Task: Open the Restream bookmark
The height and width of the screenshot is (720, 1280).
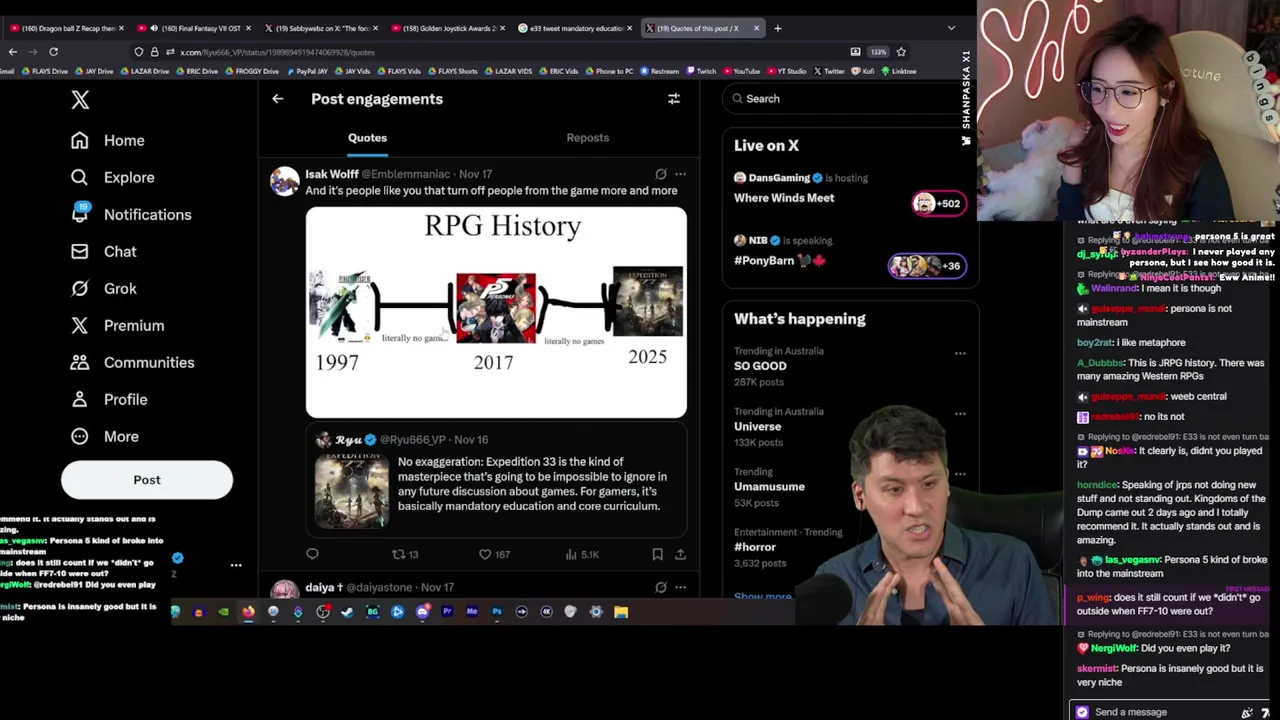Action: pos(660,71)
